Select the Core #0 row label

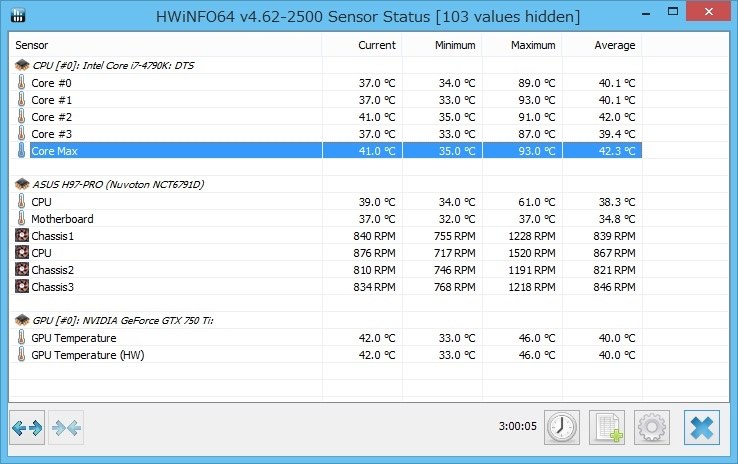tap(51, 83)
